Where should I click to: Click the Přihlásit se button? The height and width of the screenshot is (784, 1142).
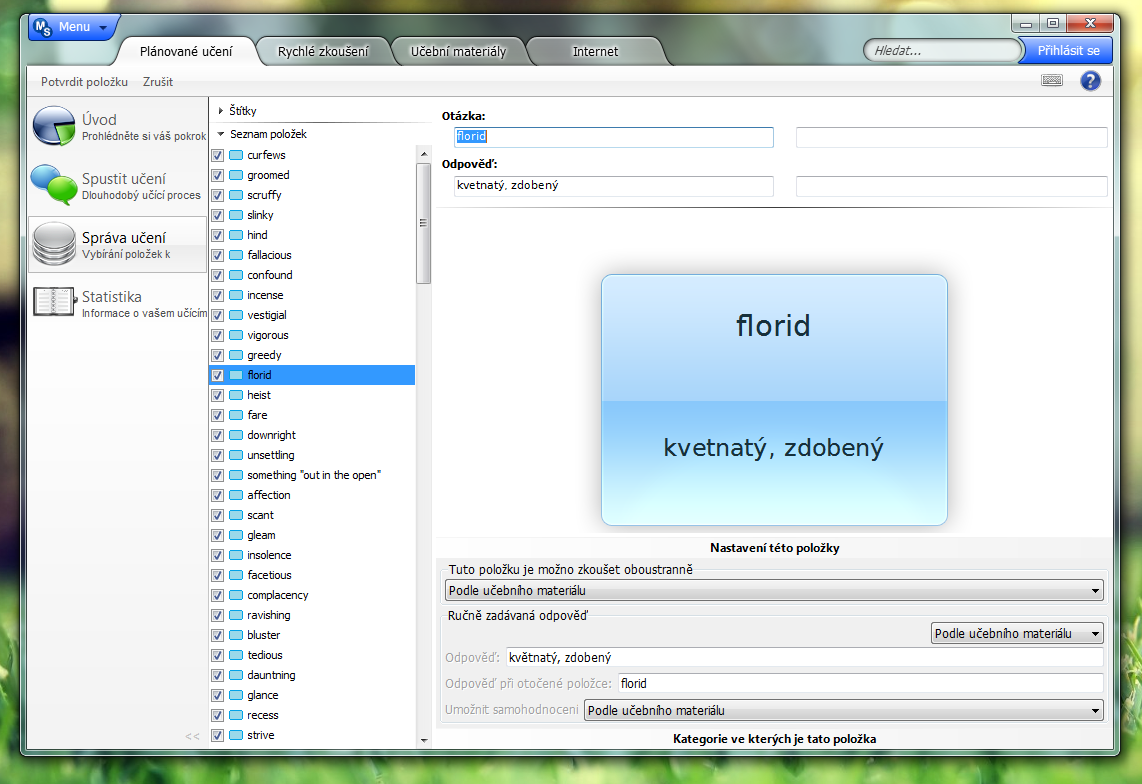click(x=1068, y=50)
